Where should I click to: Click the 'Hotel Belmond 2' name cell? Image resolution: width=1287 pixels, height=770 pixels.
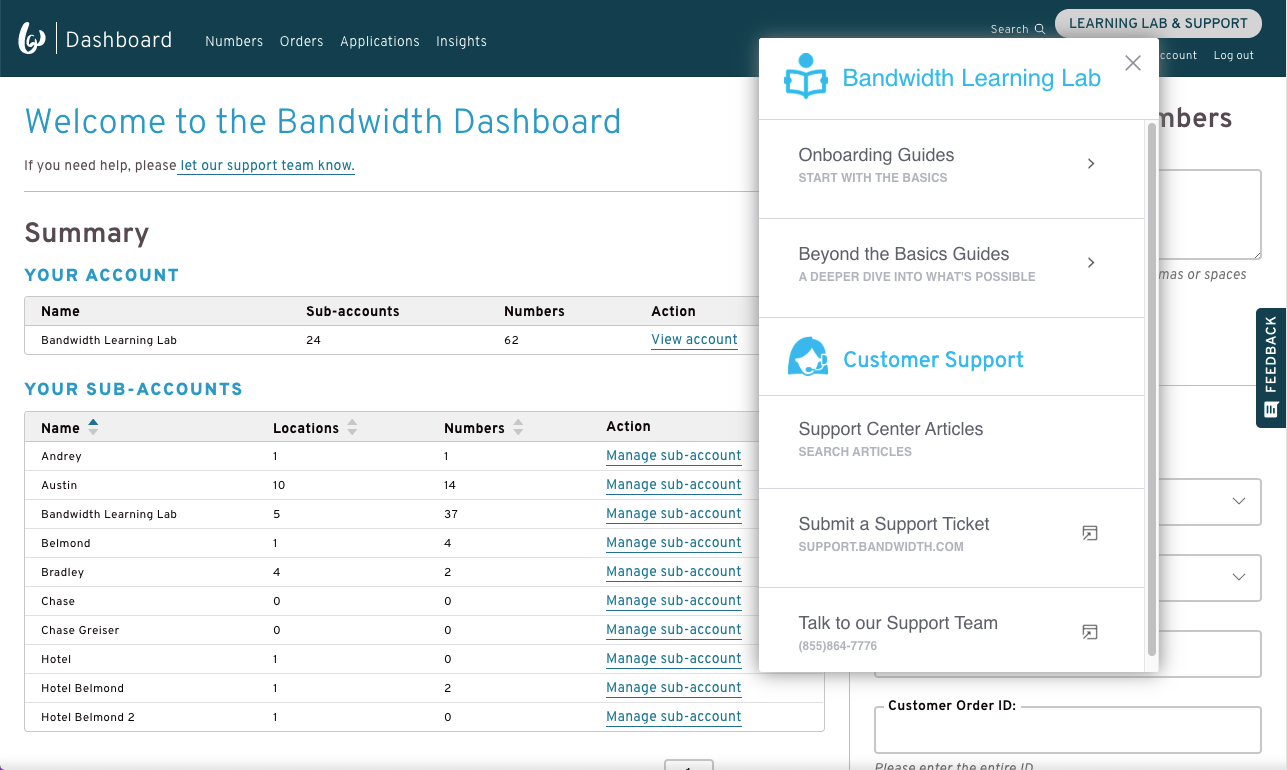click(x=88, y=717)
